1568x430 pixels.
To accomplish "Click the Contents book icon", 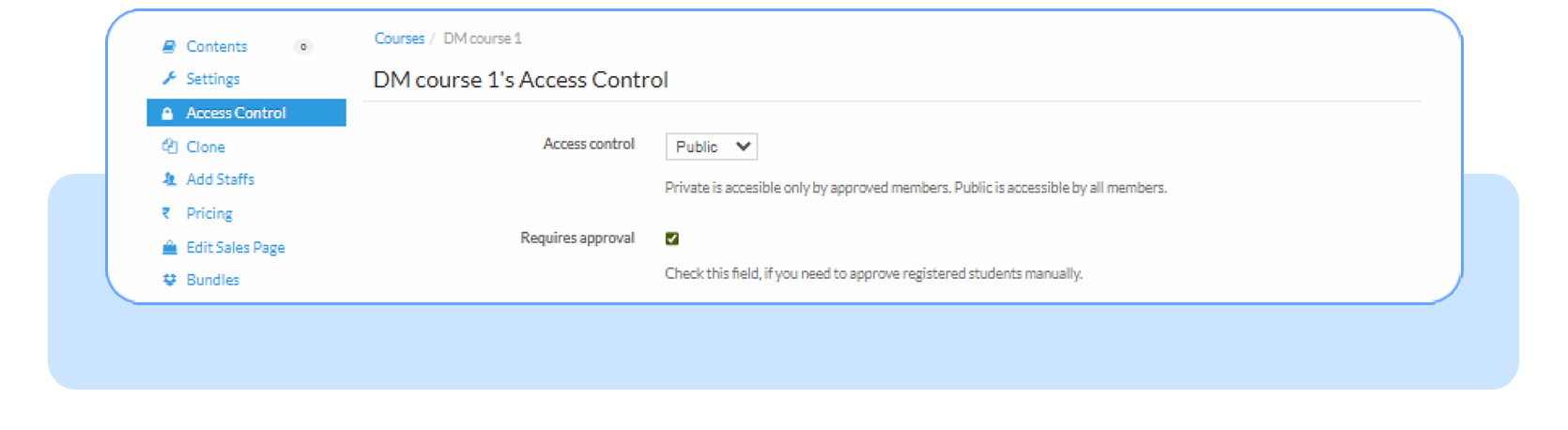I will tap(169, 46).
